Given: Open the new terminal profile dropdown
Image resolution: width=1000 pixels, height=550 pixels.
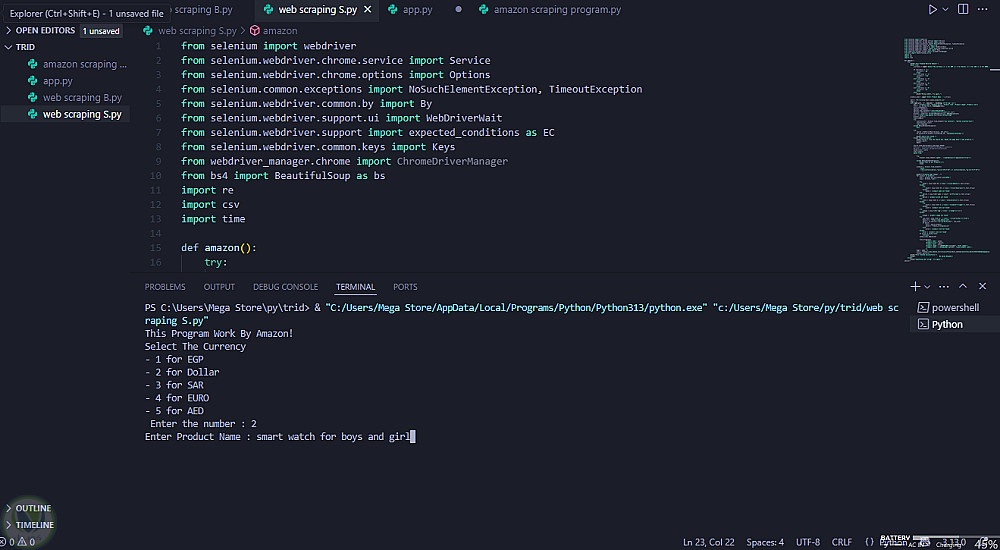Looking at the screenshot, I should [x=927, y=287].
